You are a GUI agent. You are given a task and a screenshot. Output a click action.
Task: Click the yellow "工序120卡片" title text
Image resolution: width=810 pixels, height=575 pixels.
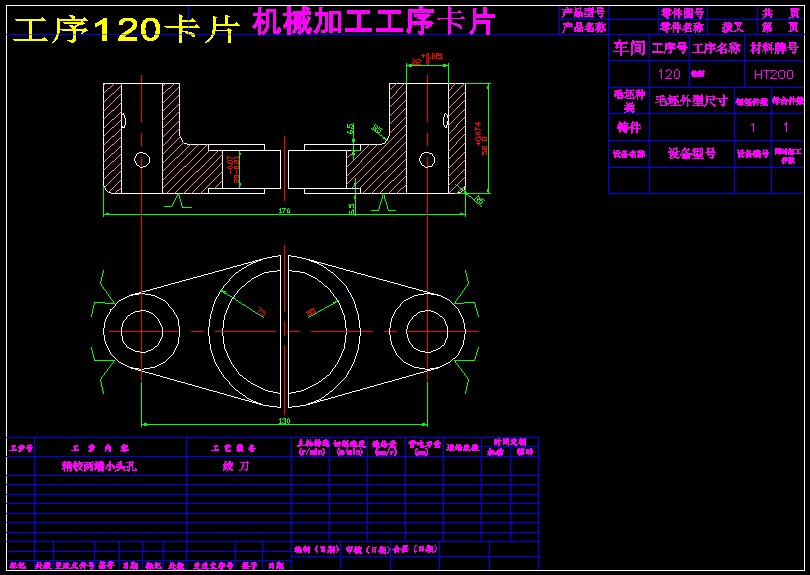click(126, 29)
